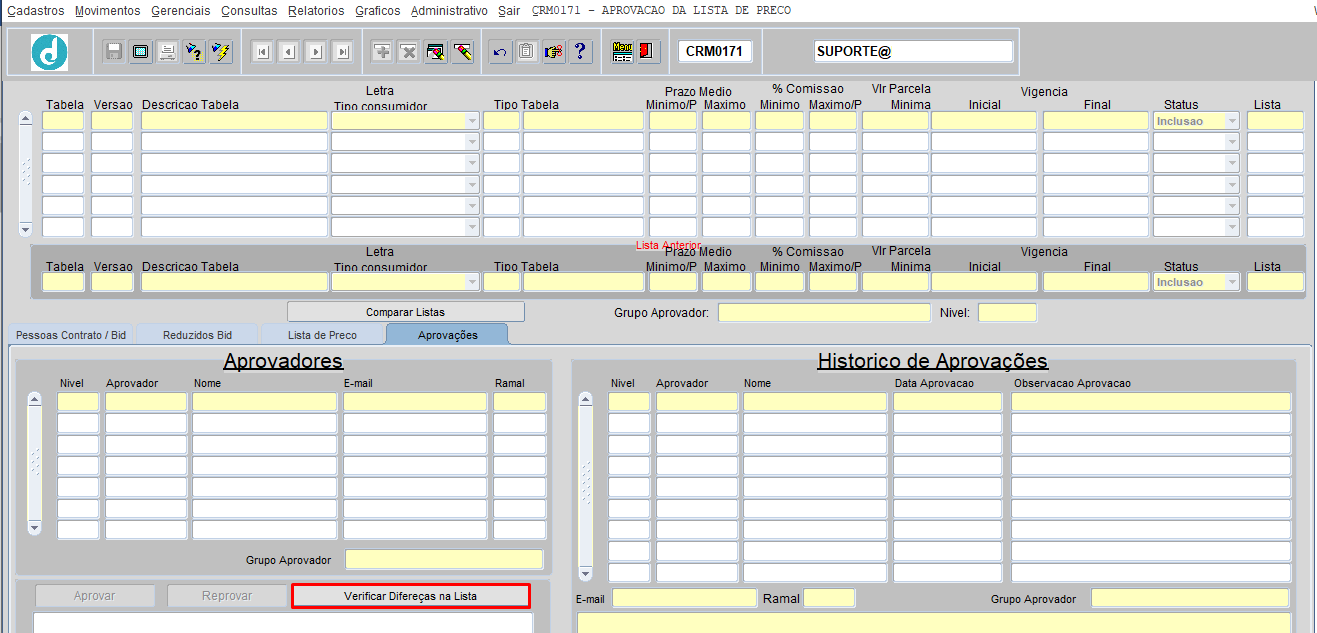Click the enter-query flashlight with question mark icon

(x=195, y=52)
